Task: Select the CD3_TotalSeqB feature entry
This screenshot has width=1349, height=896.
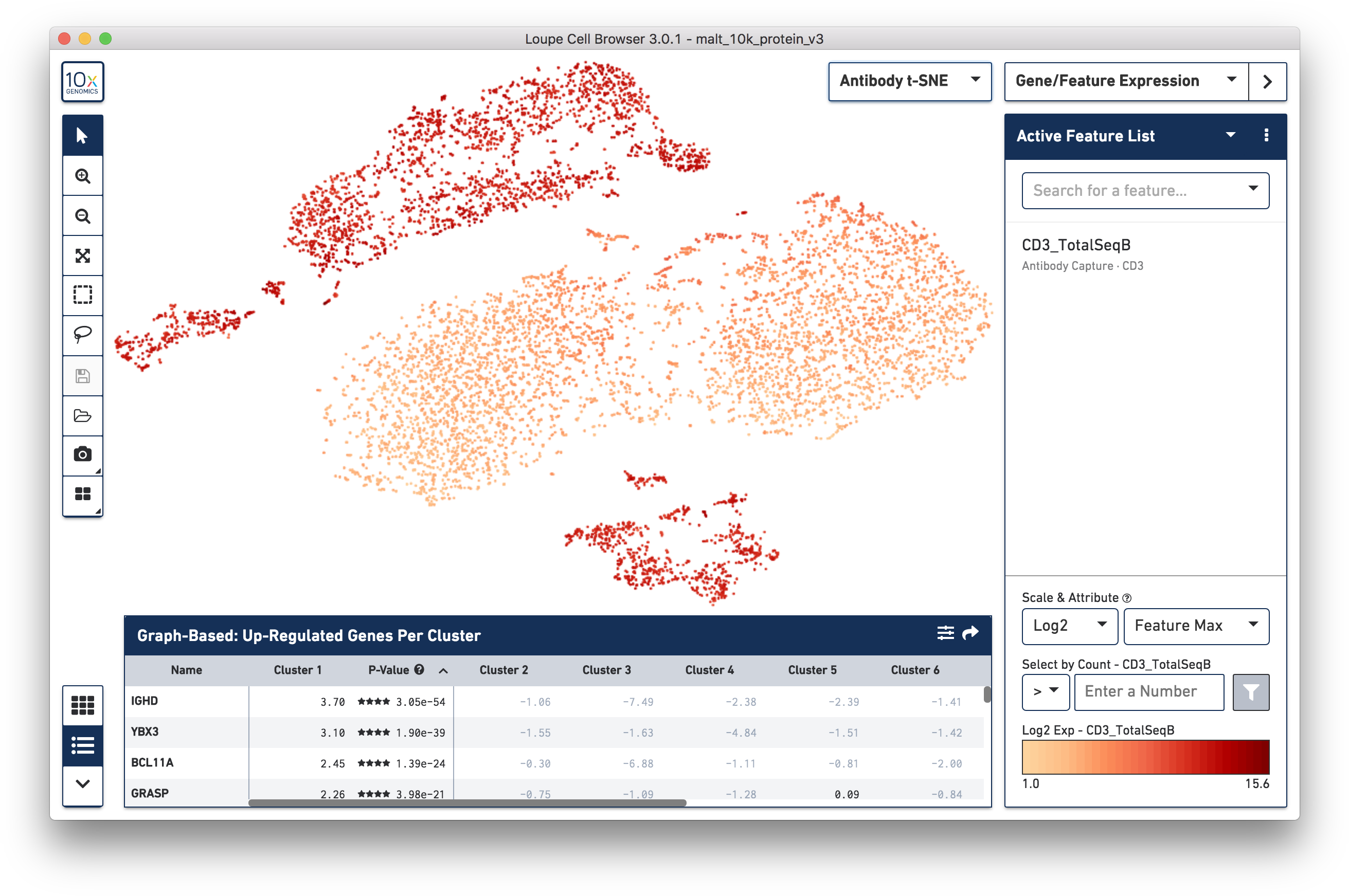Action: (1076, 245)
